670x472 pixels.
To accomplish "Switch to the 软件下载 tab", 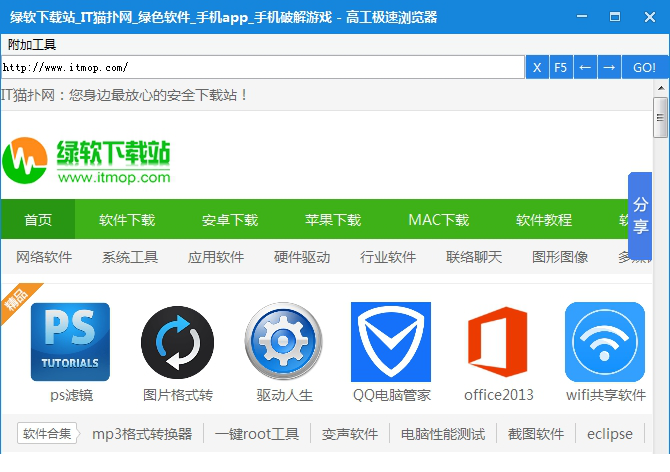I will [x=127, y=220].
